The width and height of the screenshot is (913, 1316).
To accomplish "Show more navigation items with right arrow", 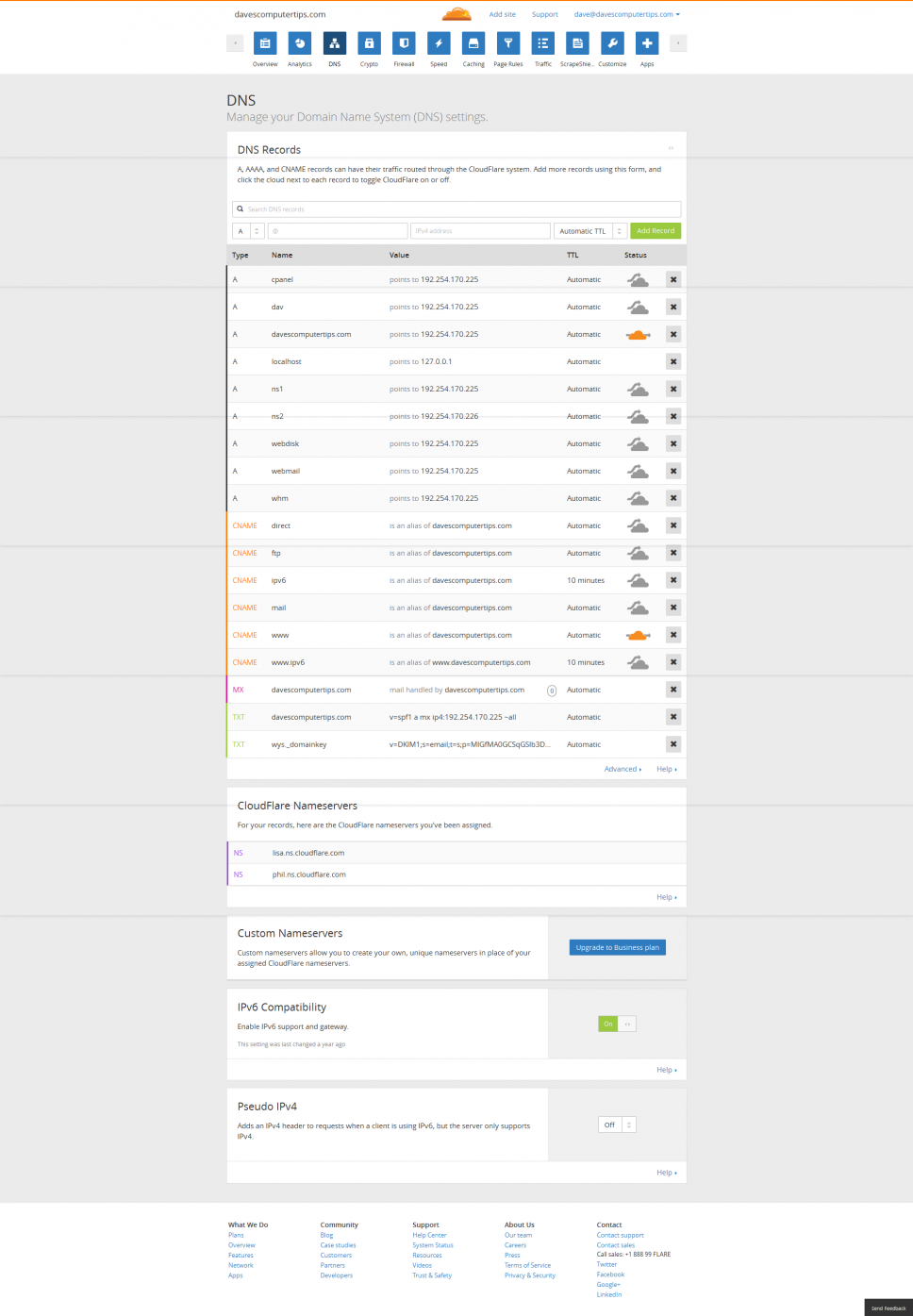I will point(678,43).
